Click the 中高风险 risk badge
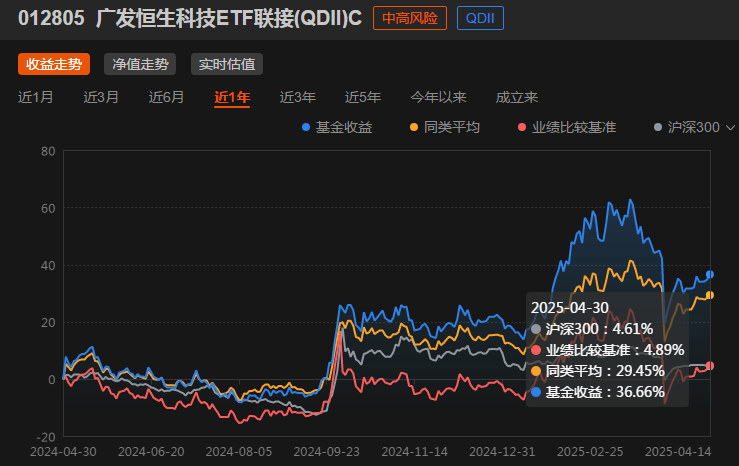 pyautogui.click(x=410, y=18)
